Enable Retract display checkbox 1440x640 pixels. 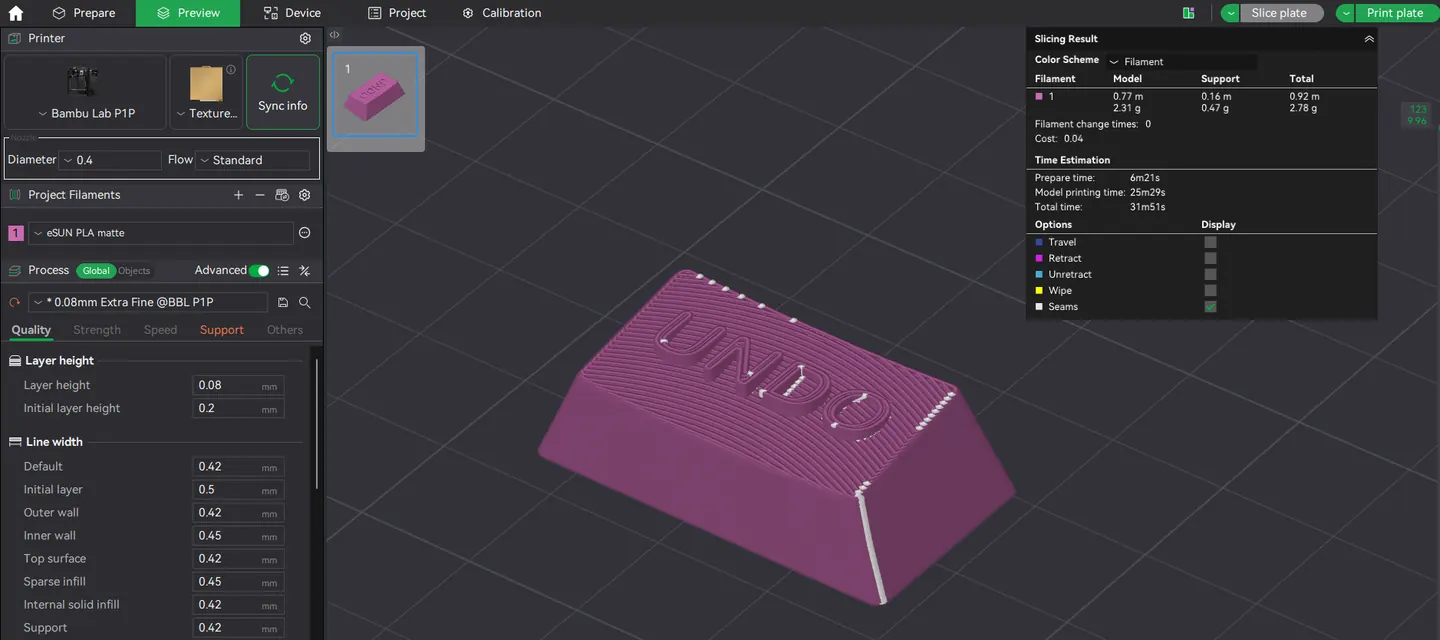coord(1210,258)
